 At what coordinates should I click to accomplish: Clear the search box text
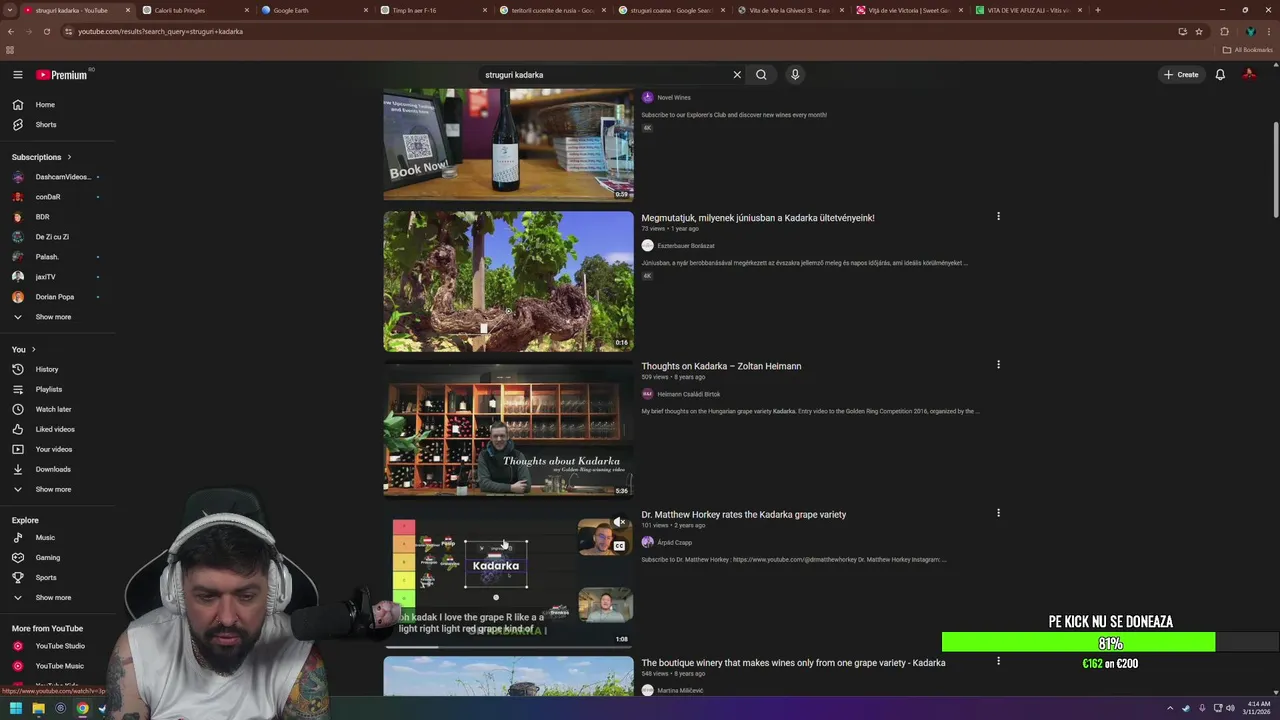pyautogui.click(x=737, y=75)
